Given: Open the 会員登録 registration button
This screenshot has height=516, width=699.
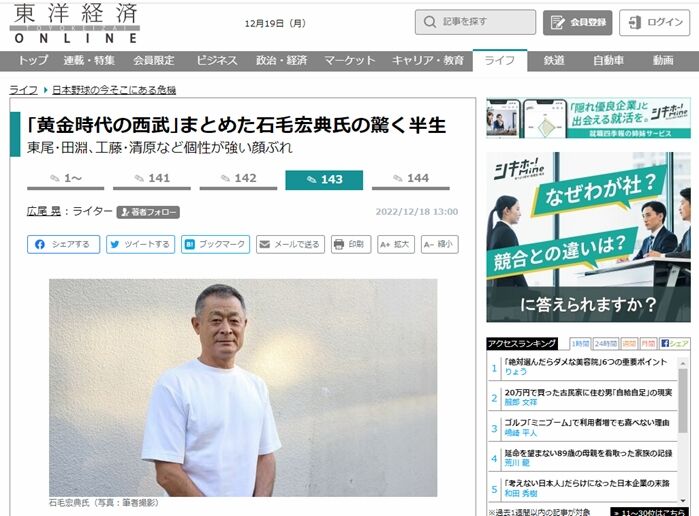Looking at the screenshot, I should 577,22.
